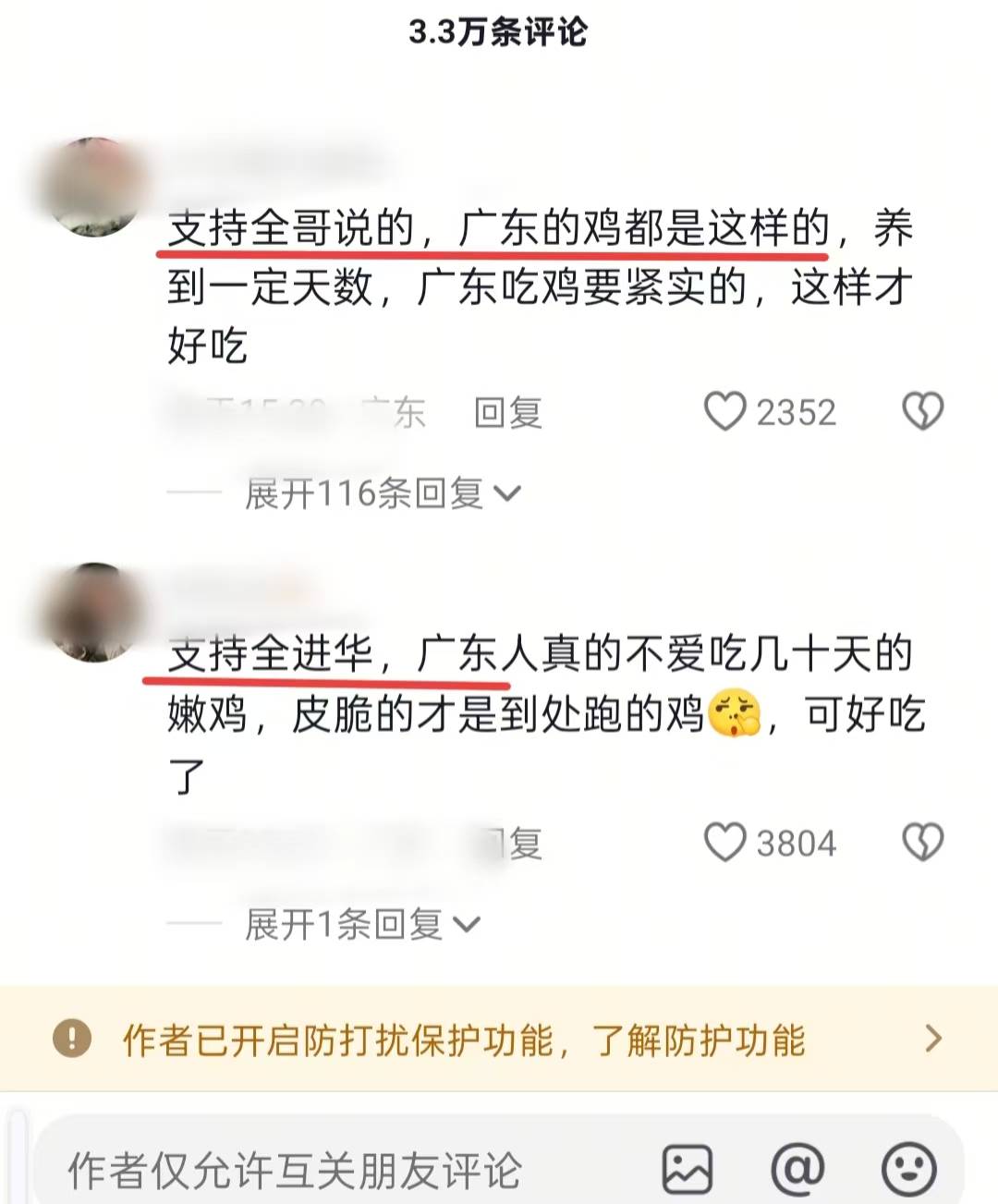Tap first commenter's avatar
Screen dimensions: 998x1204
point(91,187)
